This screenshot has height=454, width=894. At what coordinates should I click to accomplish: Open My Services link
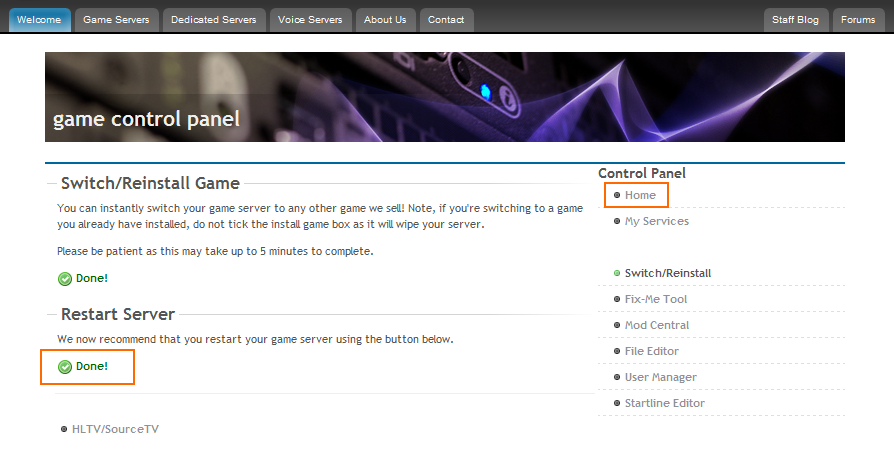click(657, 221)
